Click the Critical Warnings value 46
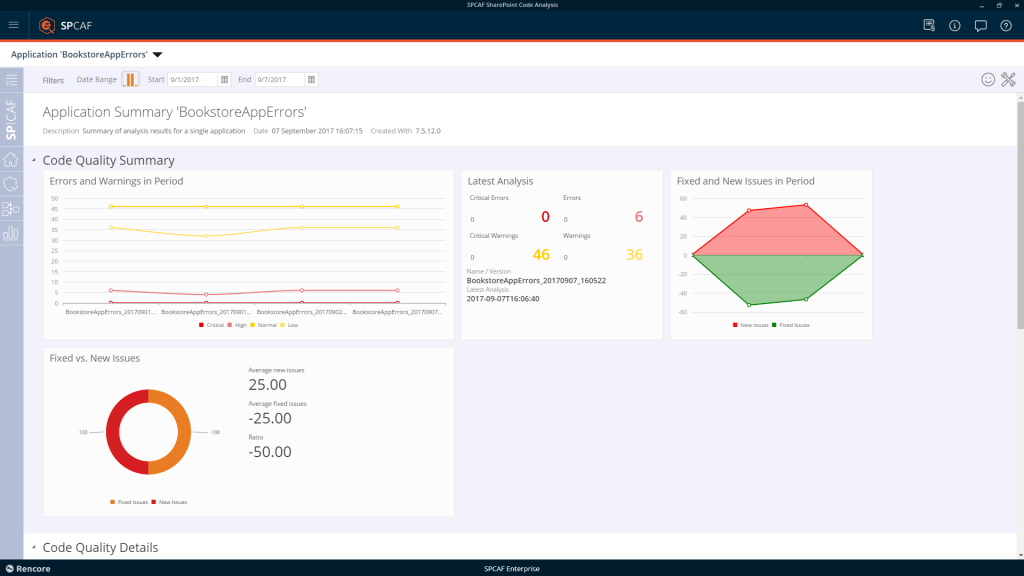 point(541,255)
